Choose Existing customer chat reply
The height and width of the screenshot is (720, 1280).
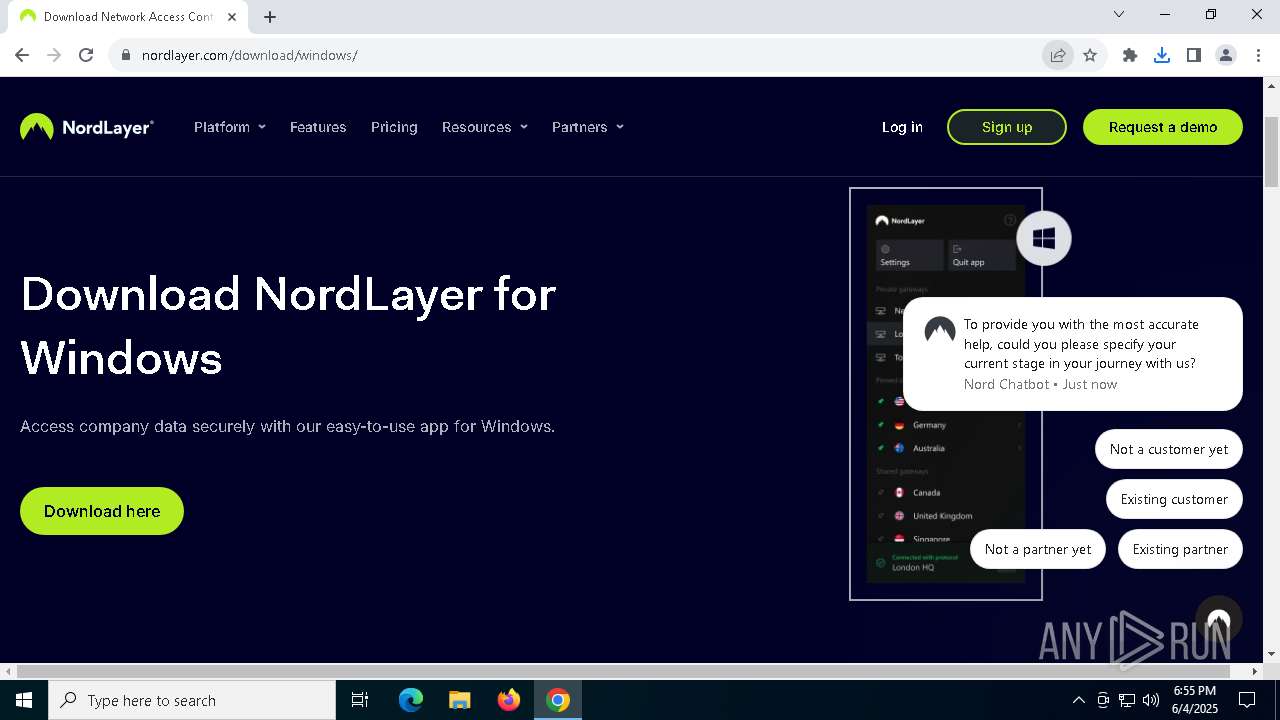coord(1174,499)
